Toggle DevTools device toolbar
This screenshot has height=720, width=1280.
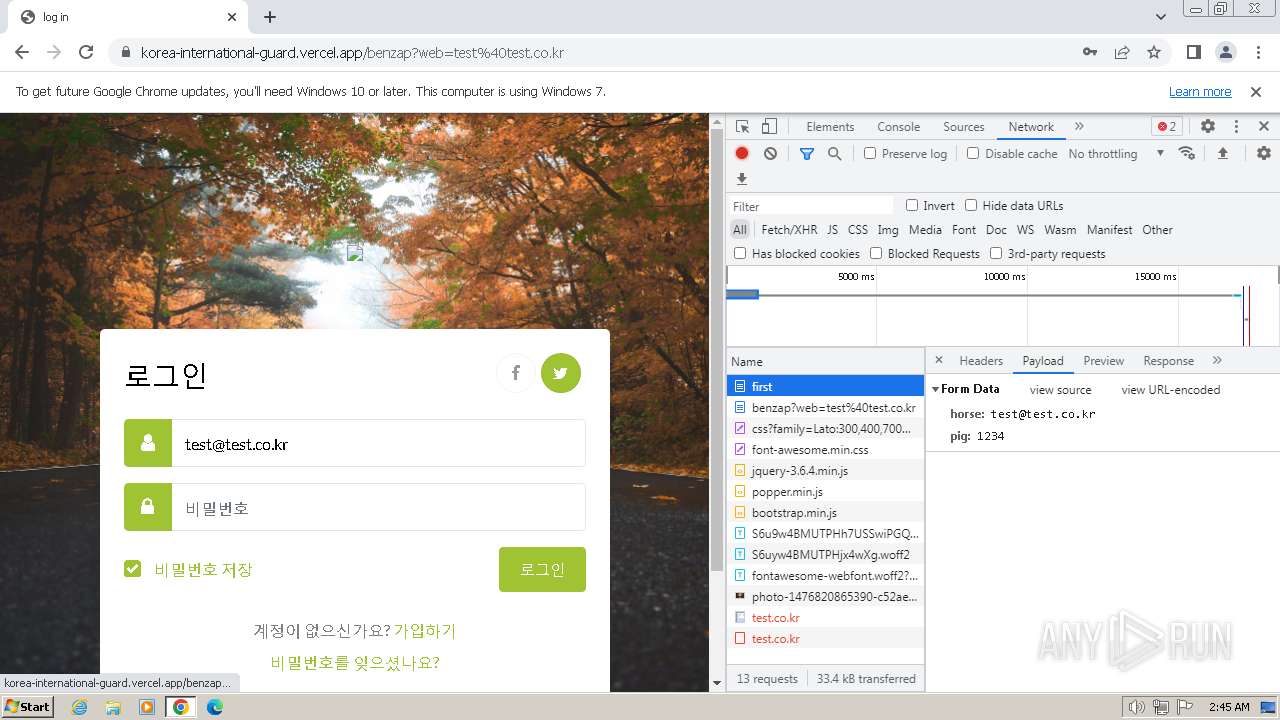point(769,126)
